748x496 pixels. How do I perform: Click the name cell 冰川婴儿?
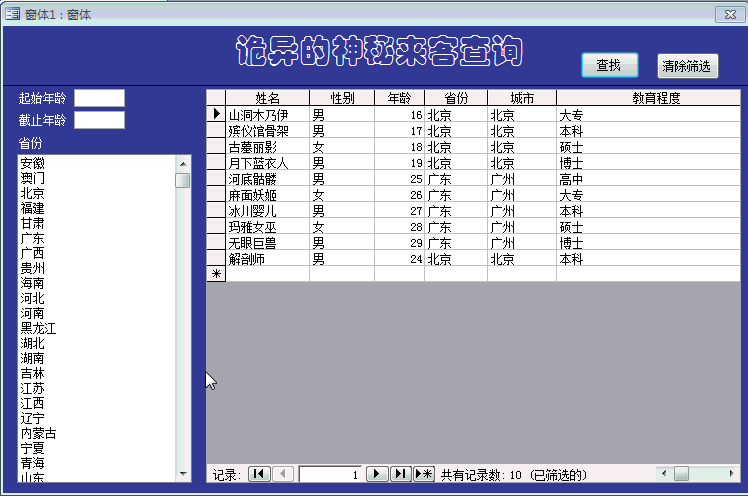click(x=268, y=211)
